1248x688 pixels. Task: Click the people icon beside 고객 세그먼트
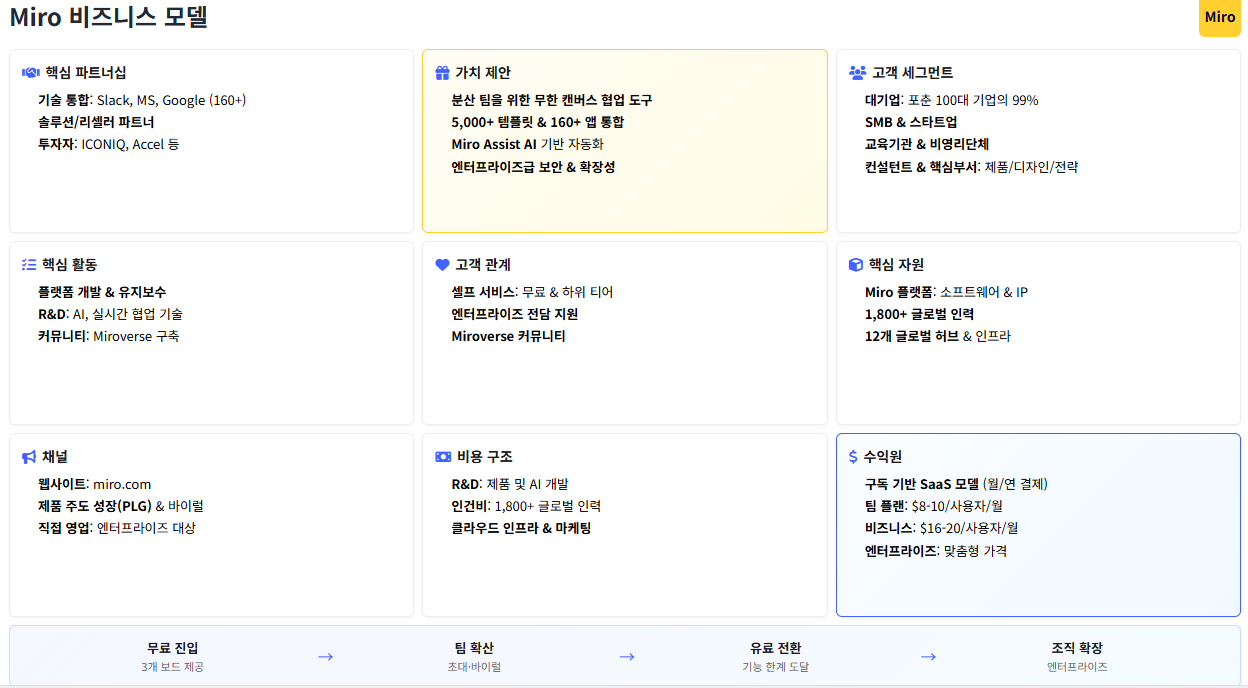pos(857,73)
